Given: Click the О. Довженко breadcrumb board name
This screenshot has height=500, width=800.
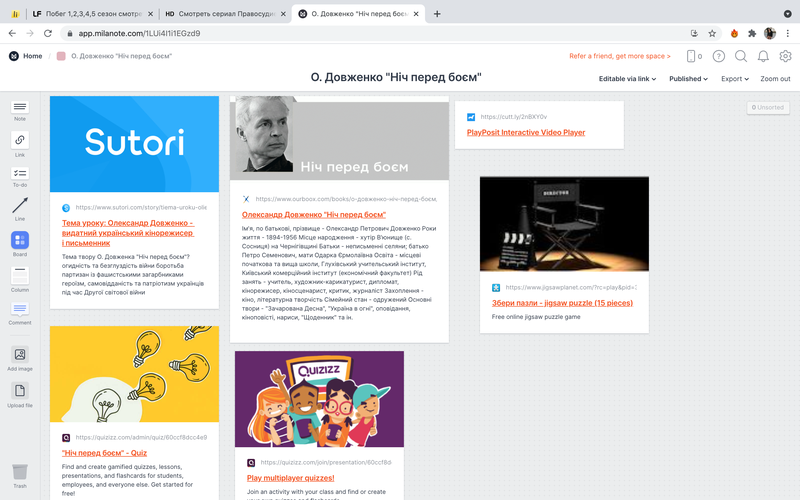Looking at the screenshot, I should (121, 56).
